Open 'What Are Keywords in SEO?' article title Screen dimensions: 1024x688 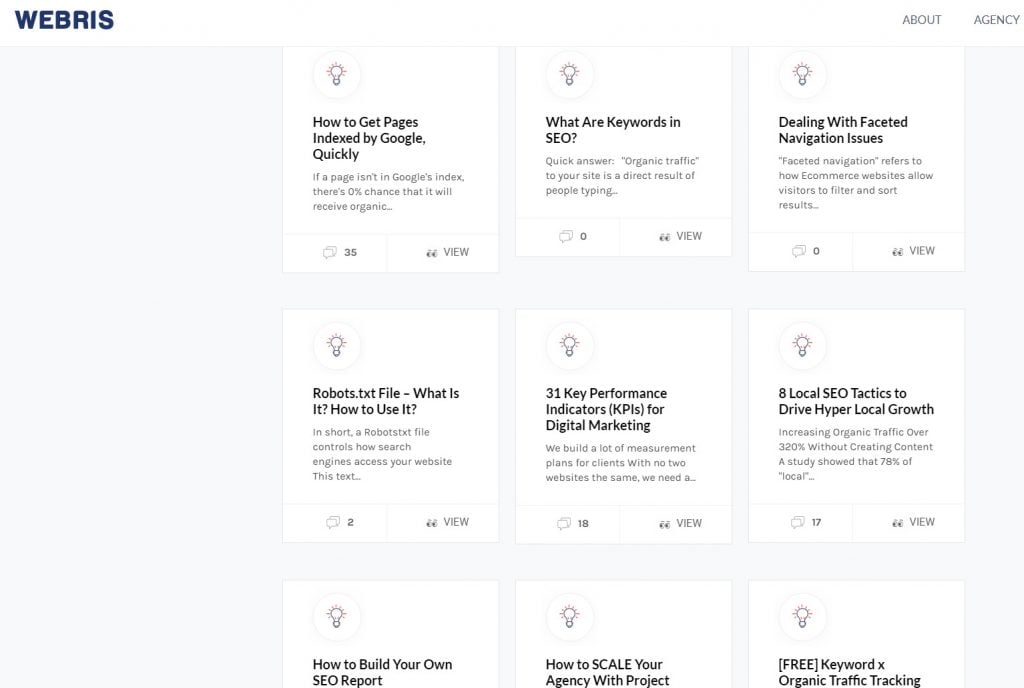612,130
